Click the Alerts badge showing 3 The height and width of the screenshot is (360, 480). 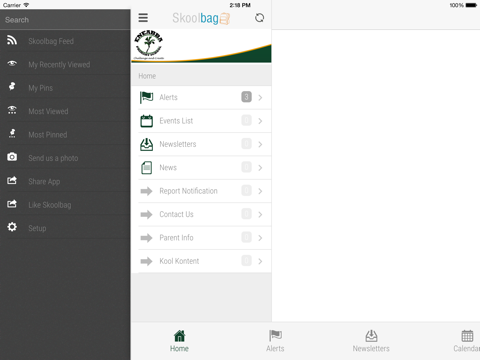[x=246, y=97]
